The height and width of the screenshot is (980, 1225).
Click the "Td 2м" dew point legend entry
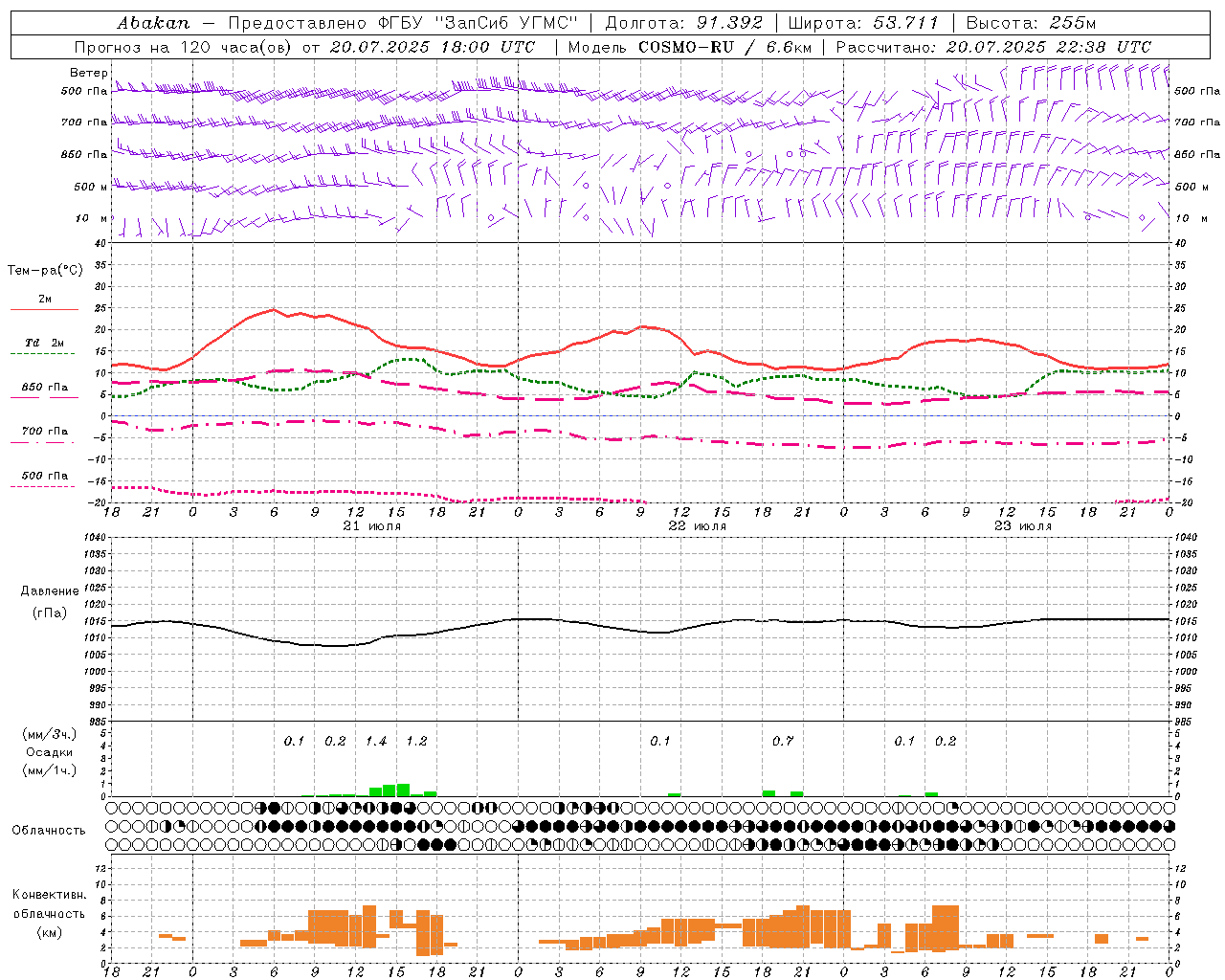pyautogui.click(x=45, y=343)
